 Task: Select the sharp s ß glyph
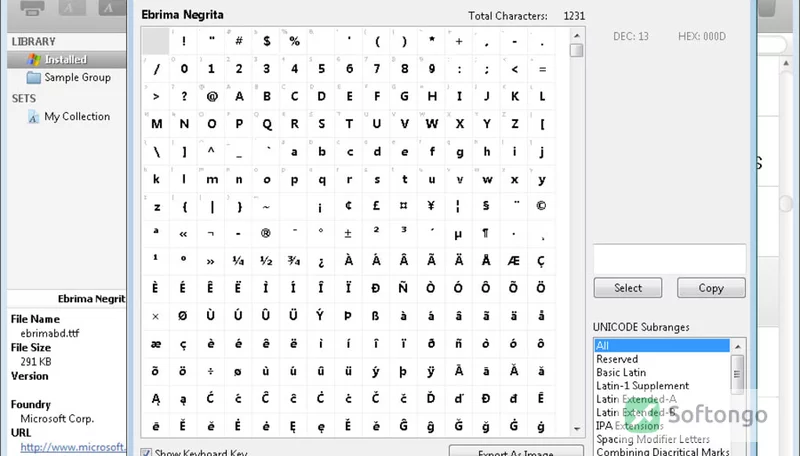click(376, 316)
